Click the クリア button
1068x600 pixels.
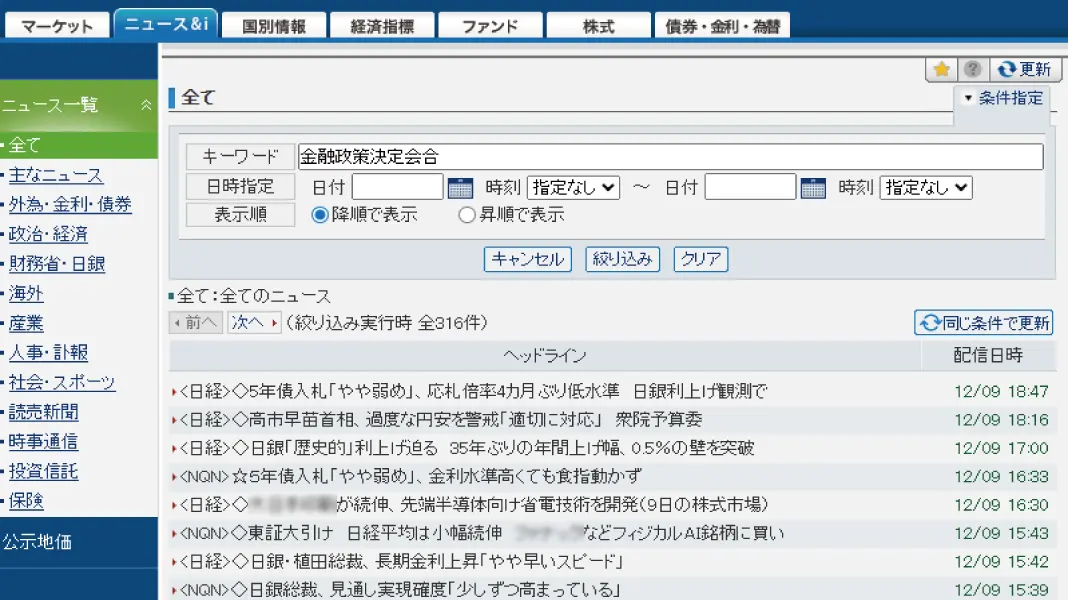[x=701, y=259]
